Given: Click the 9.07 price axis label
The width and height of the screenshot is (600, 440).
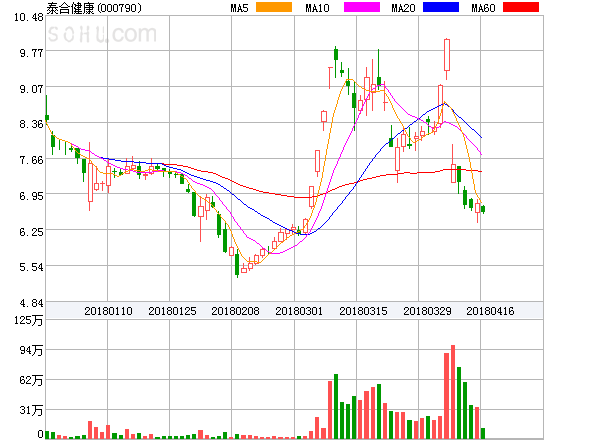Looking at the screenshot, I should 31,89.
